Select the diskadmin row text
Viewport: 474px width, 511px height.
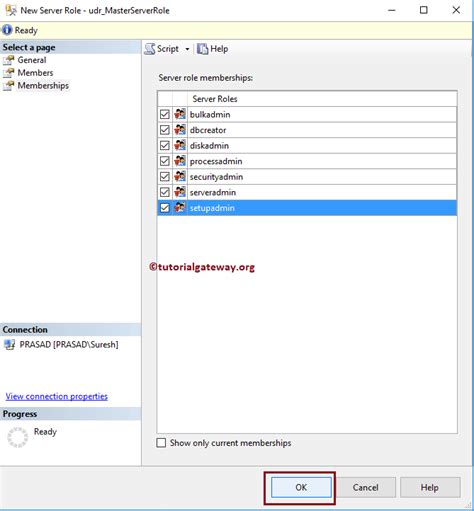209,146
